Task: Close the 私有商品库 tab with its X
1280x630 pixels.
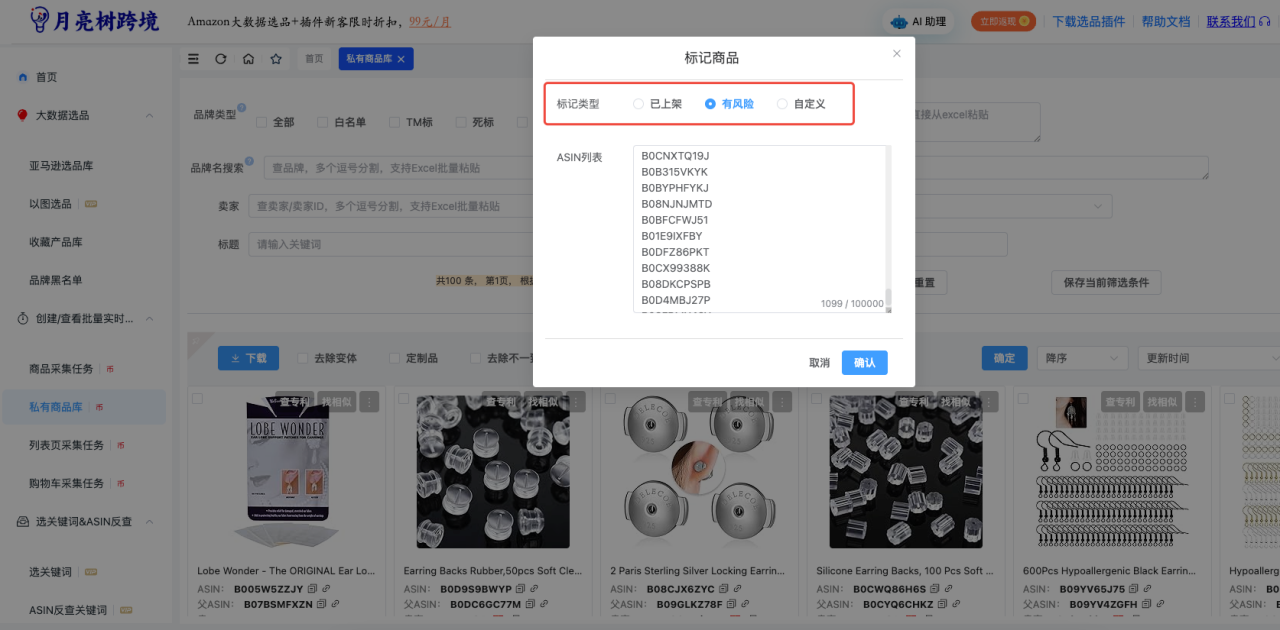Action: click(401, 60)
